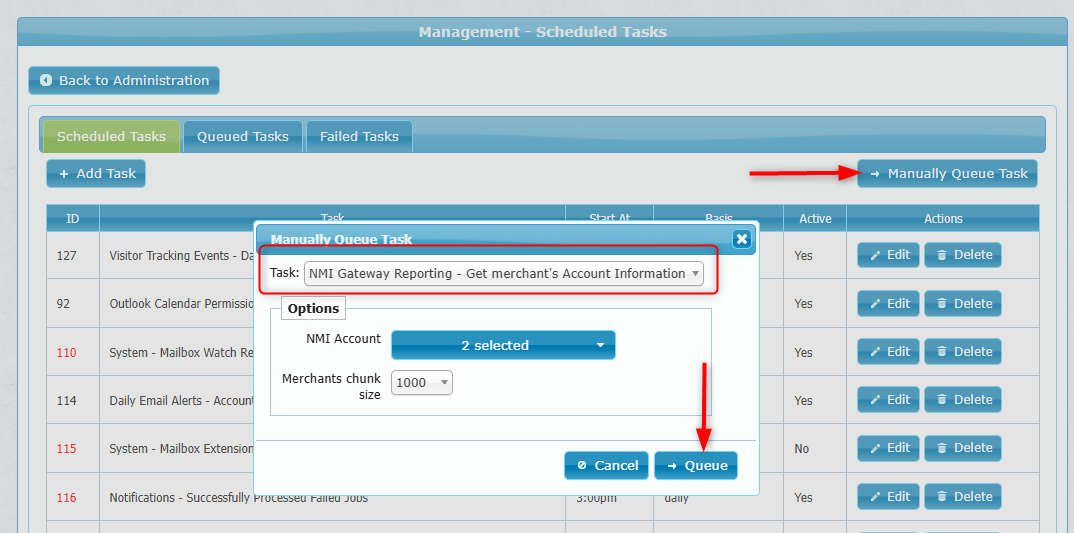Delete task 110 System Mailbox Watch
Screen dimensions: 1074x533
point(962,352)
